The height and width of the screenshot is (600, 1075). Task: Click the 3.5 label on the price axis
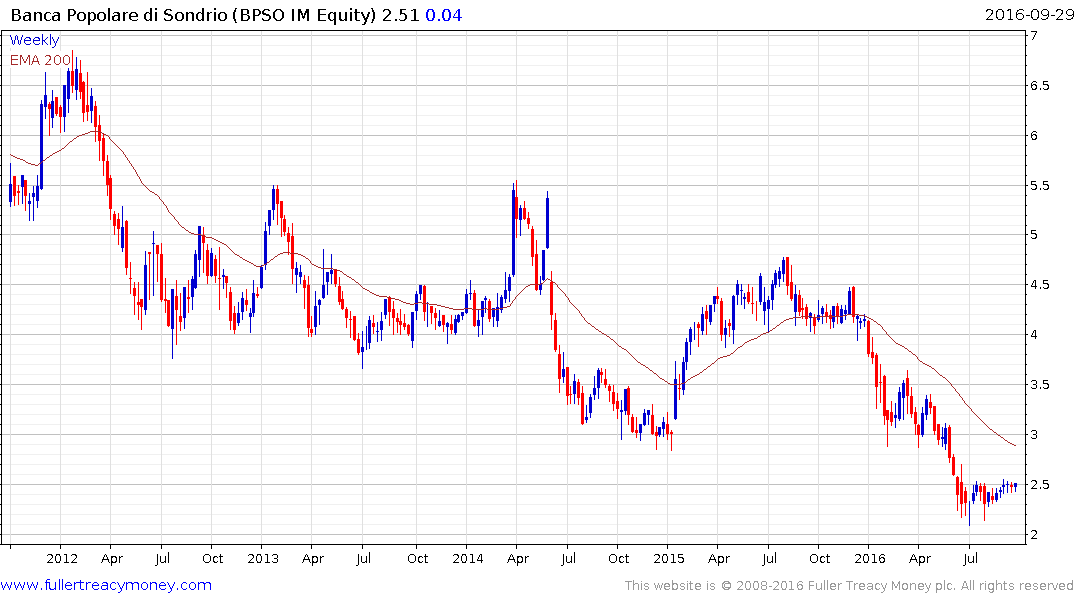click(1039, 385)
